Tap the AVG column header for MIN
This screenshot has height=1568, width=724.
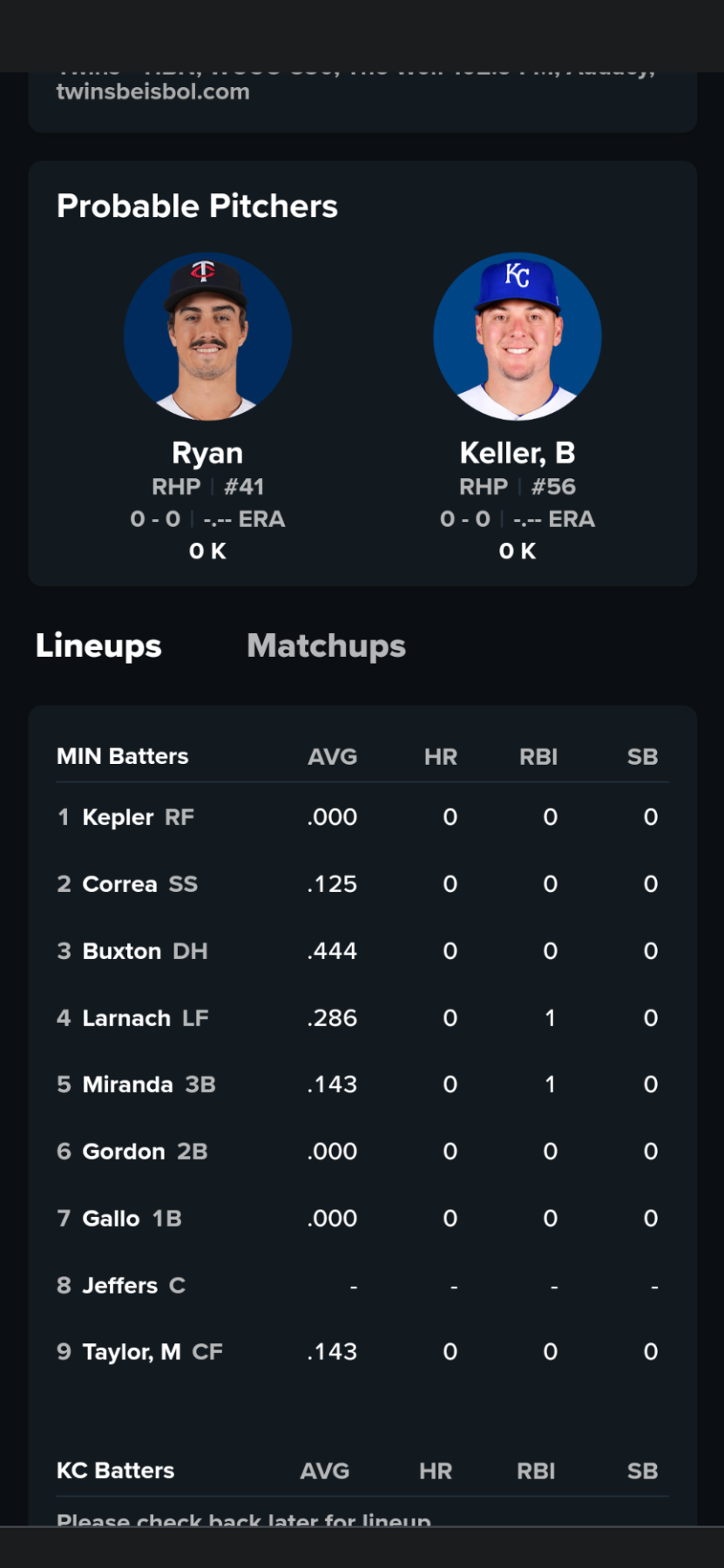point(332,757)
